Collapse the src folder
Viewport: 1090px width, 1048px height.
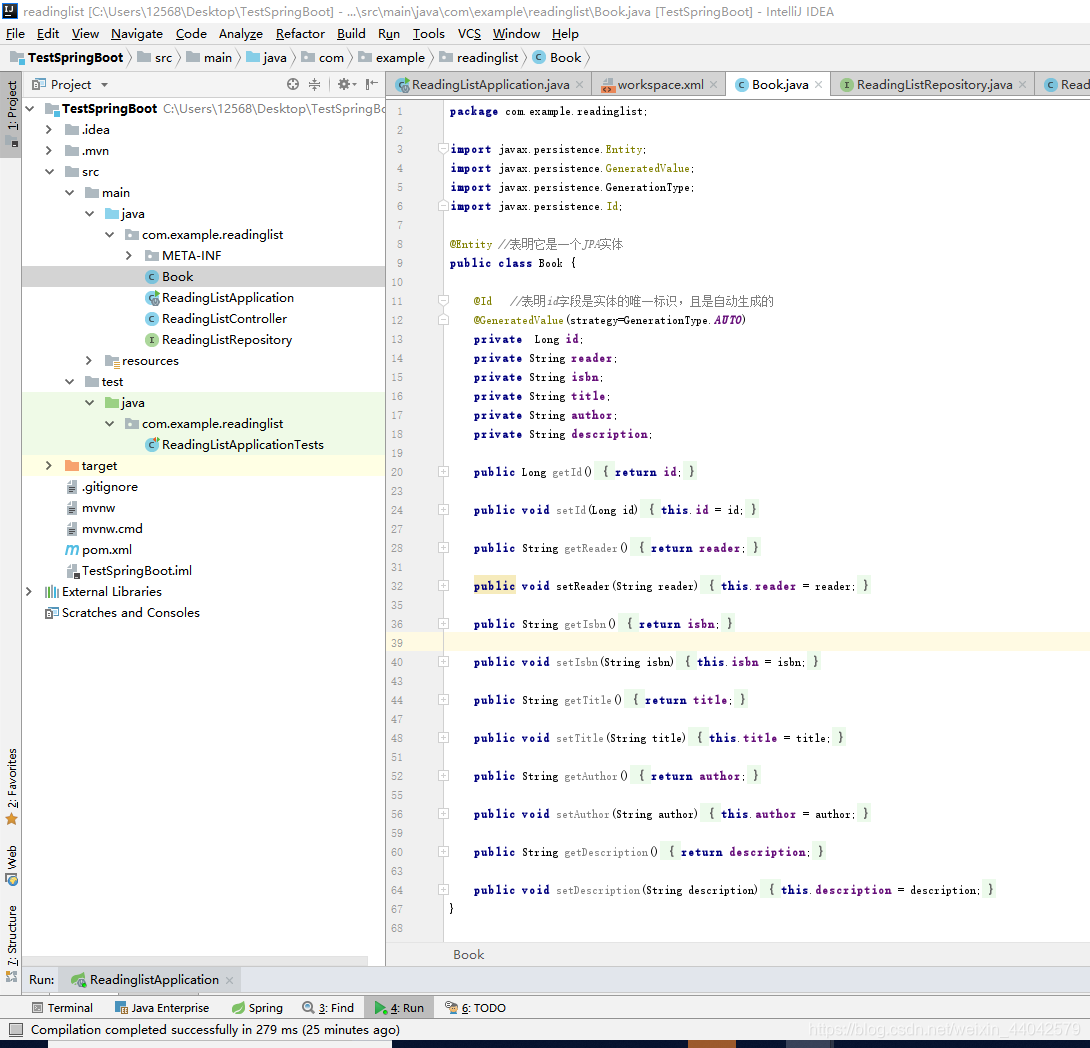(x=49, y=172)
